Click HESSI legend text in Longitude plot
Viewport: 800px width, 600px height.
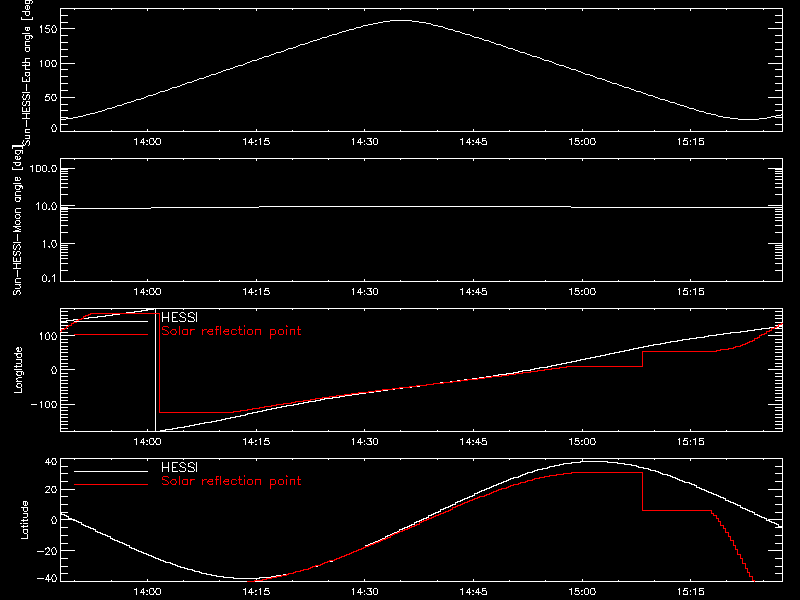[x=179, y=317]
